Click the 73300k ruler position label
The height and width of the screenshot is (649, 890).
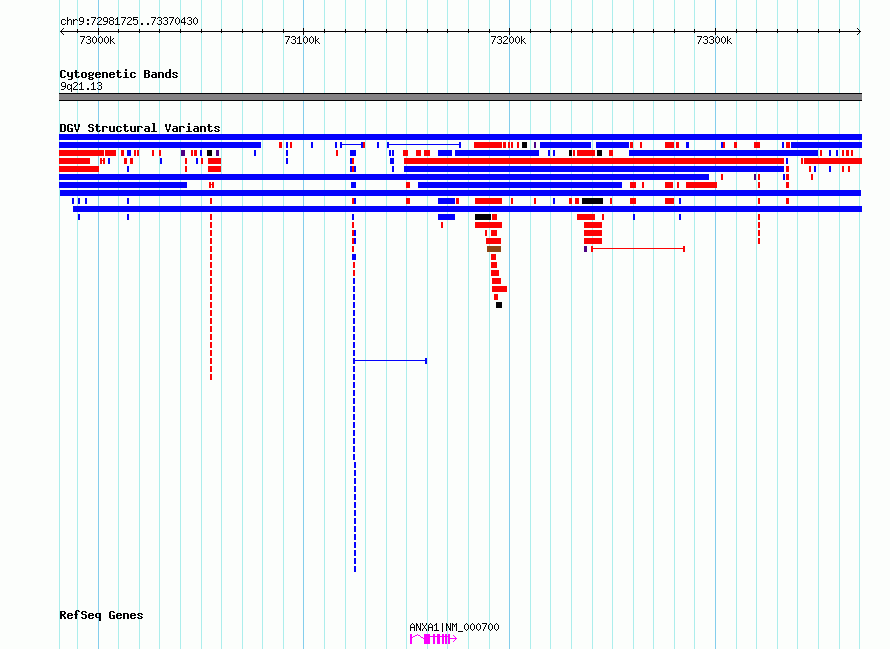coord(714,40)
